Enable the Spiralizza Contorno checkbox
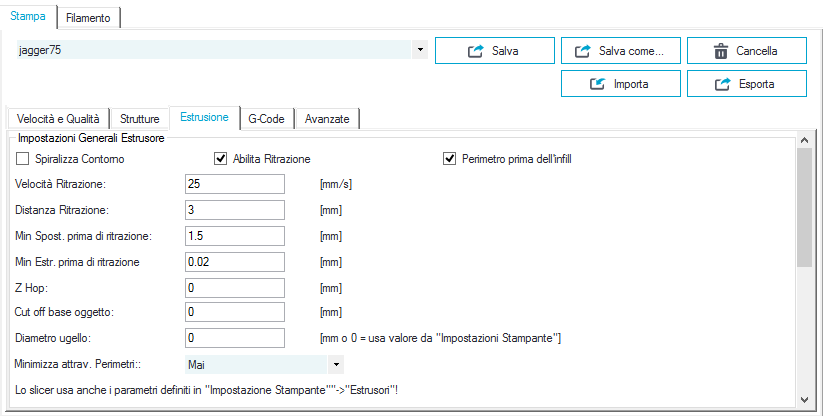This screenshot has width=823, height=416. click(x=23, y=158)
